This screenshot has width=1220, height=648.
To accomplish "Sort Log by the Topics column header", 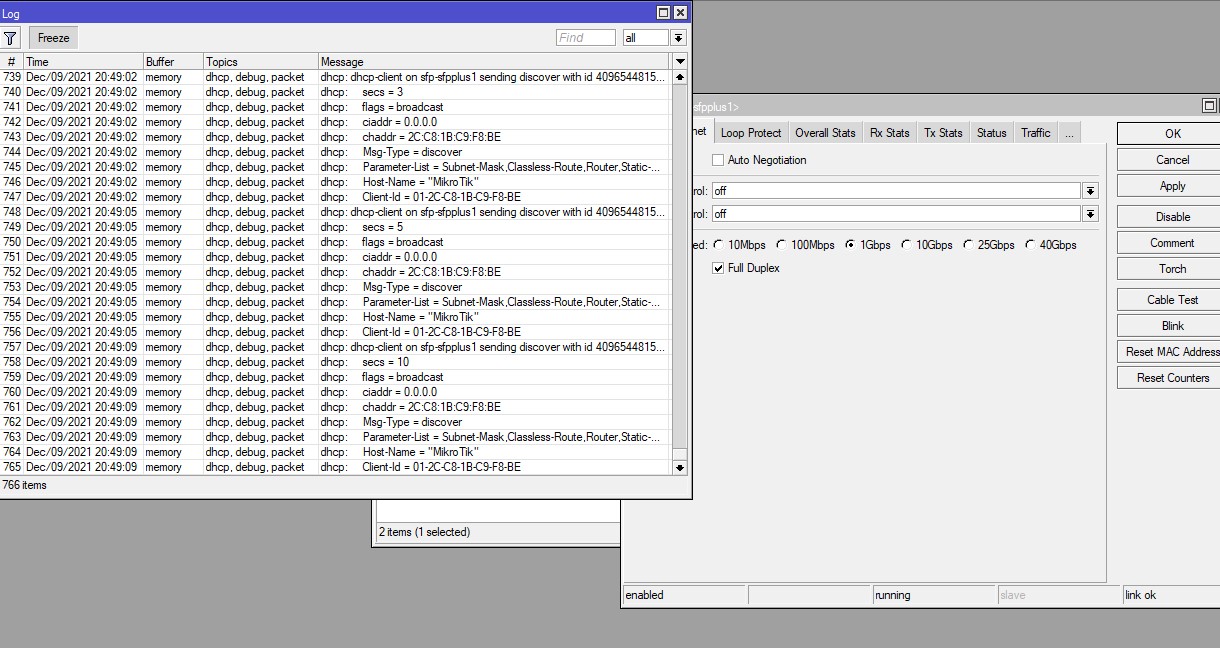I will click(260, 62).
